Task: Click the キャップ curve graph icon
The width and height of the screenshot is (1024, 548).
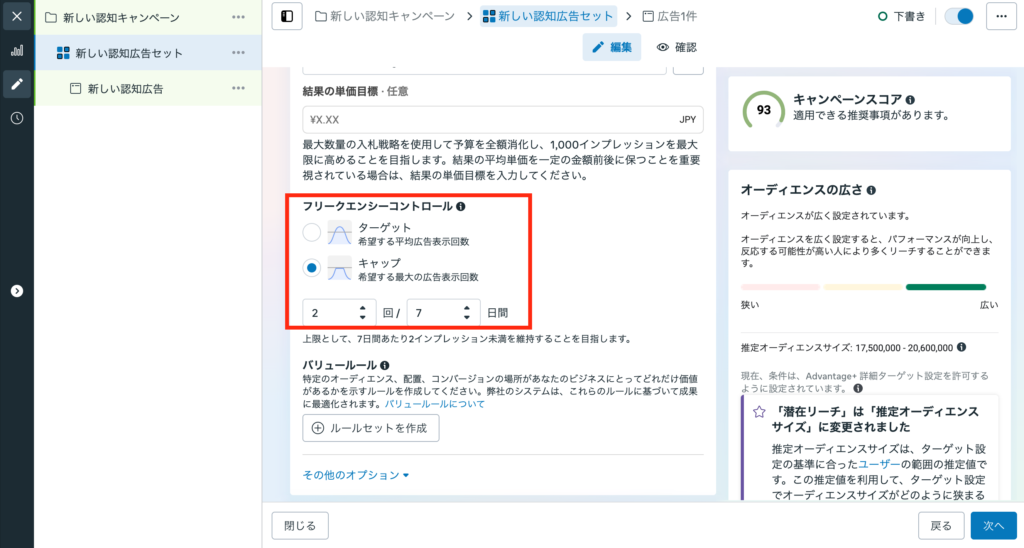Action: pyautogui.click(x=340, y=268)
